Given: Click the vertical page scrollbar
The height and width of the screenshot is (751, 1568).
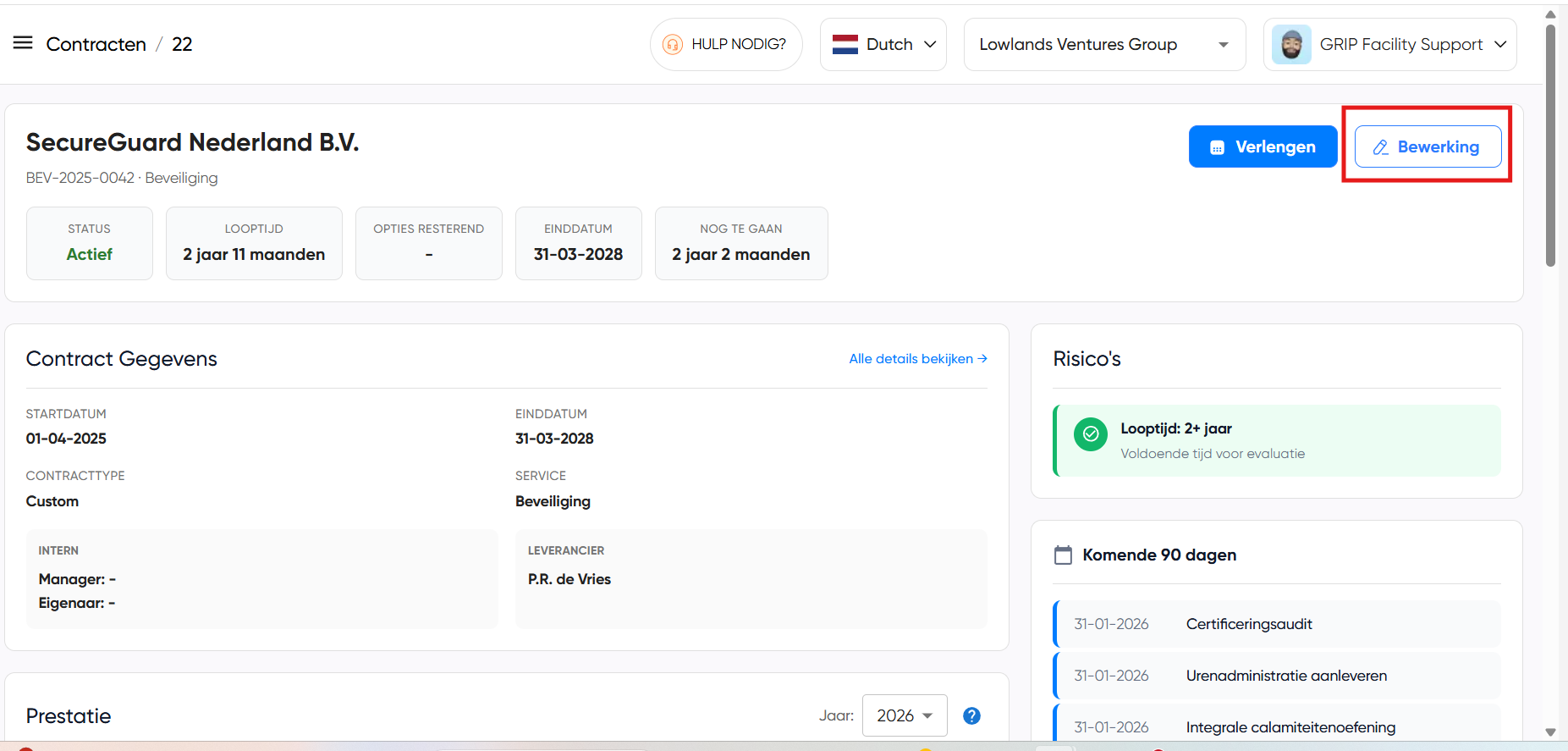Looking at the screenshot, I should (1550, 144).
